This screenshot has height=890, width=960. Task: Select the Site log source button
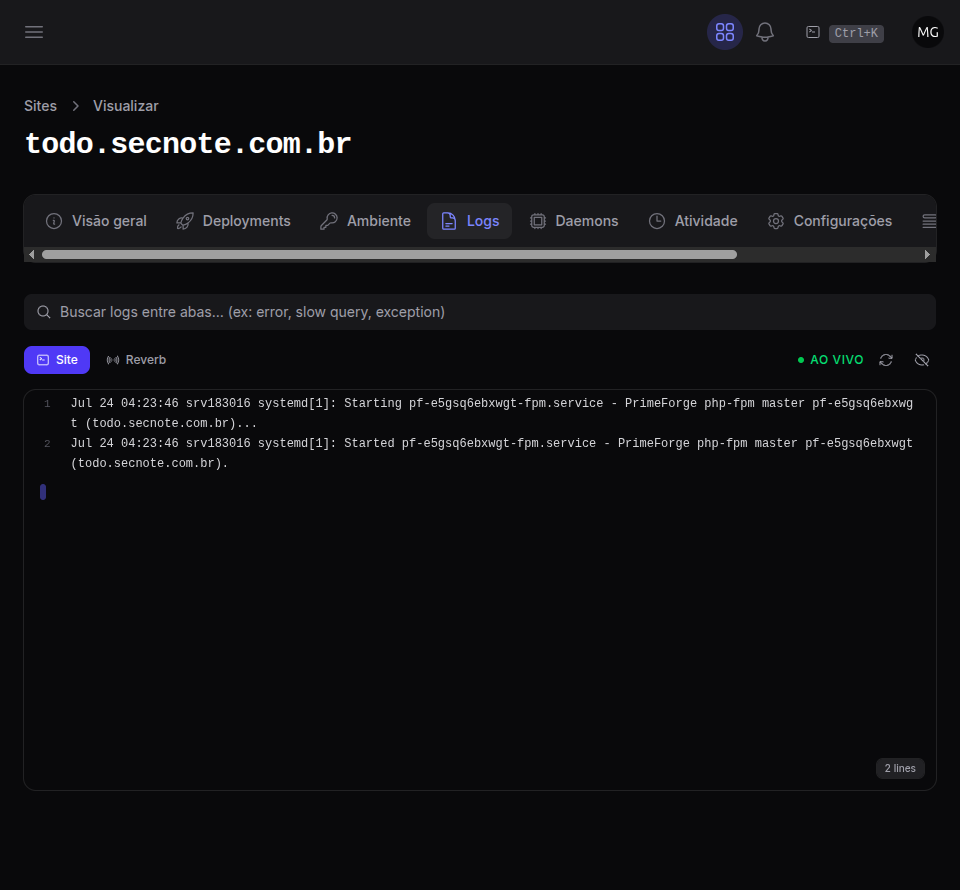(x=57, y=360)
